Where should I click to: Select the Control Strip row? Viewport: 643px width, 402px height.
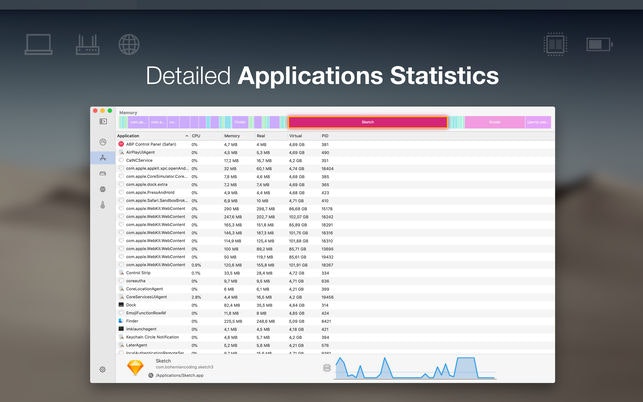(335, 273)
